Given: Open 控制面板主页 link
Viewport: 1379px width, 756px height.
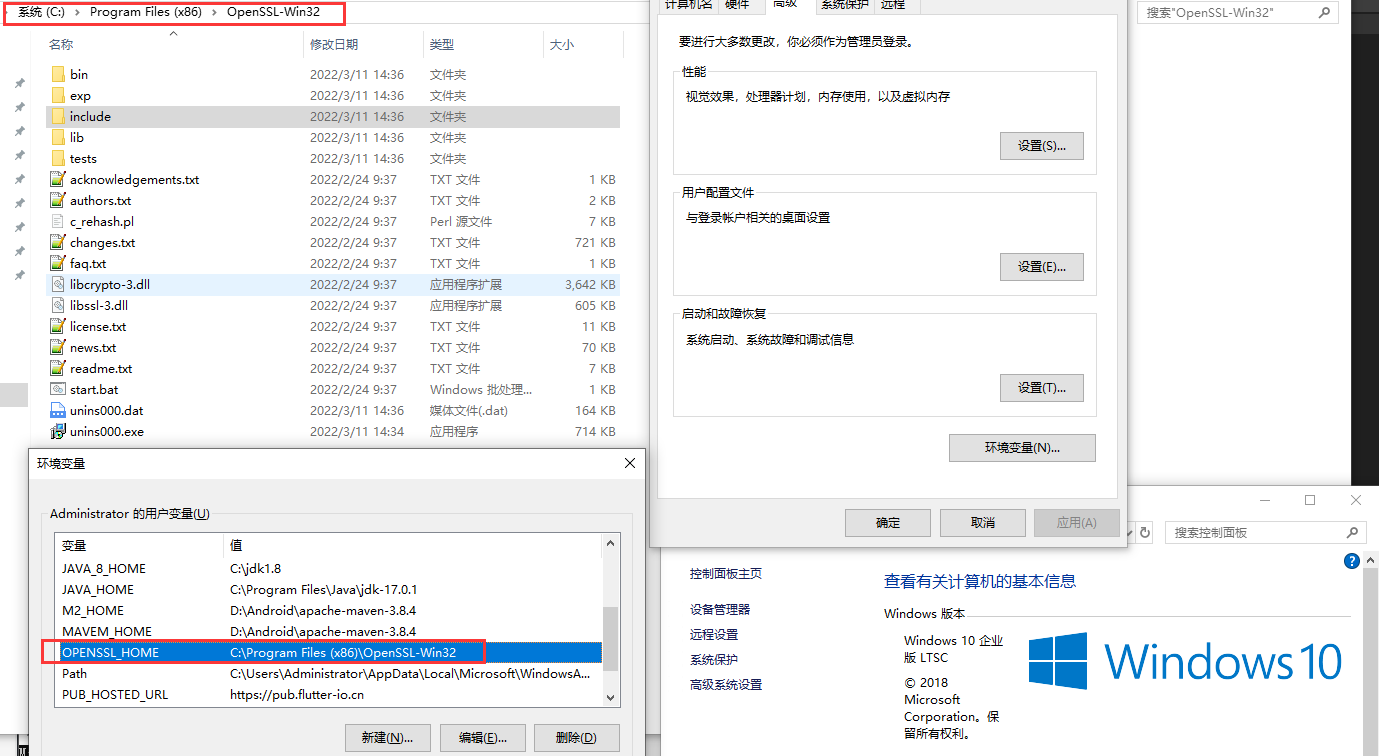Looking at the screenshot, I should (726, 574).
